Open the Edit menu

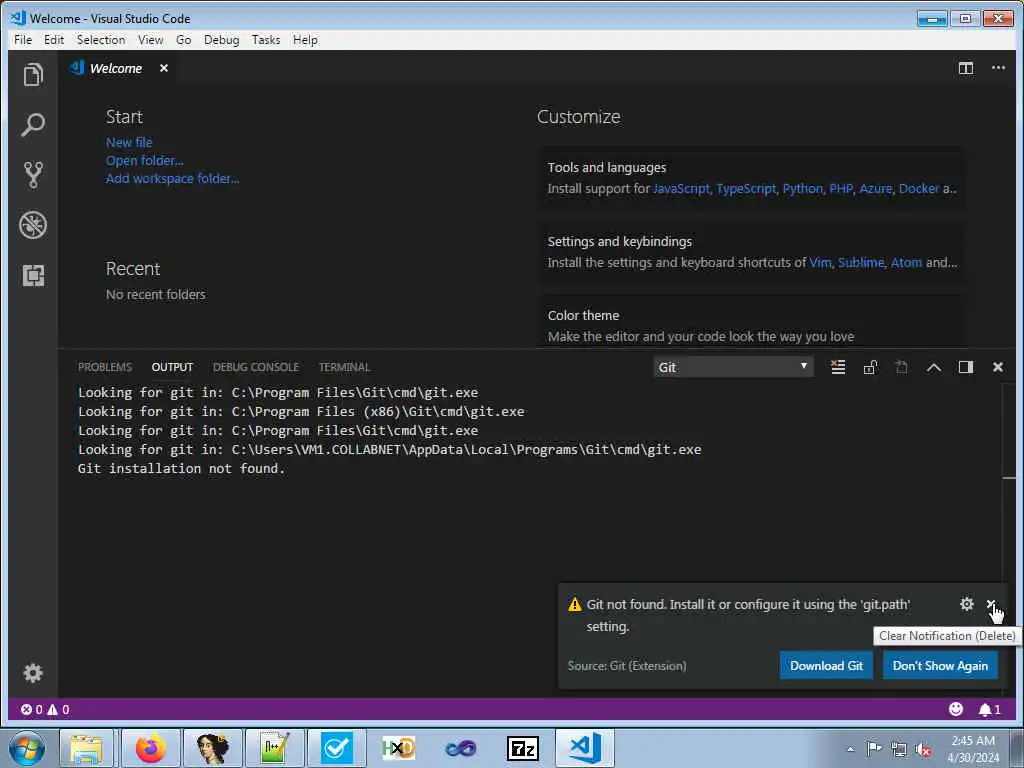[54, 40]
